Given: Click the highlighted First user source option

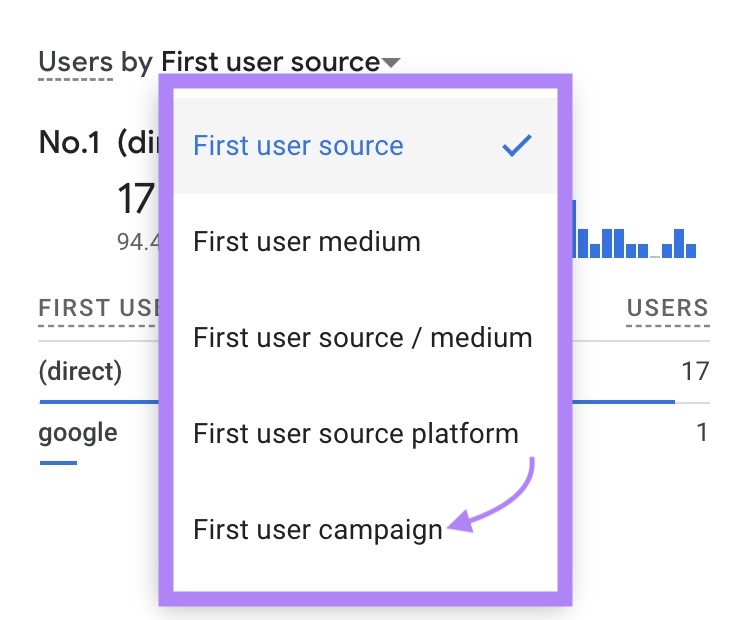Looking at the screenshot, I should coord(298,146).
